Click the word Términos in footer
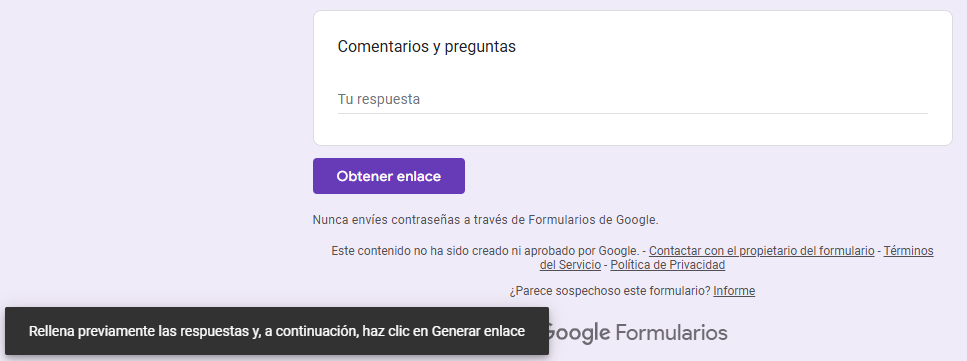The height and width of the screenshot is (361, 967). [x=908, y=251]
